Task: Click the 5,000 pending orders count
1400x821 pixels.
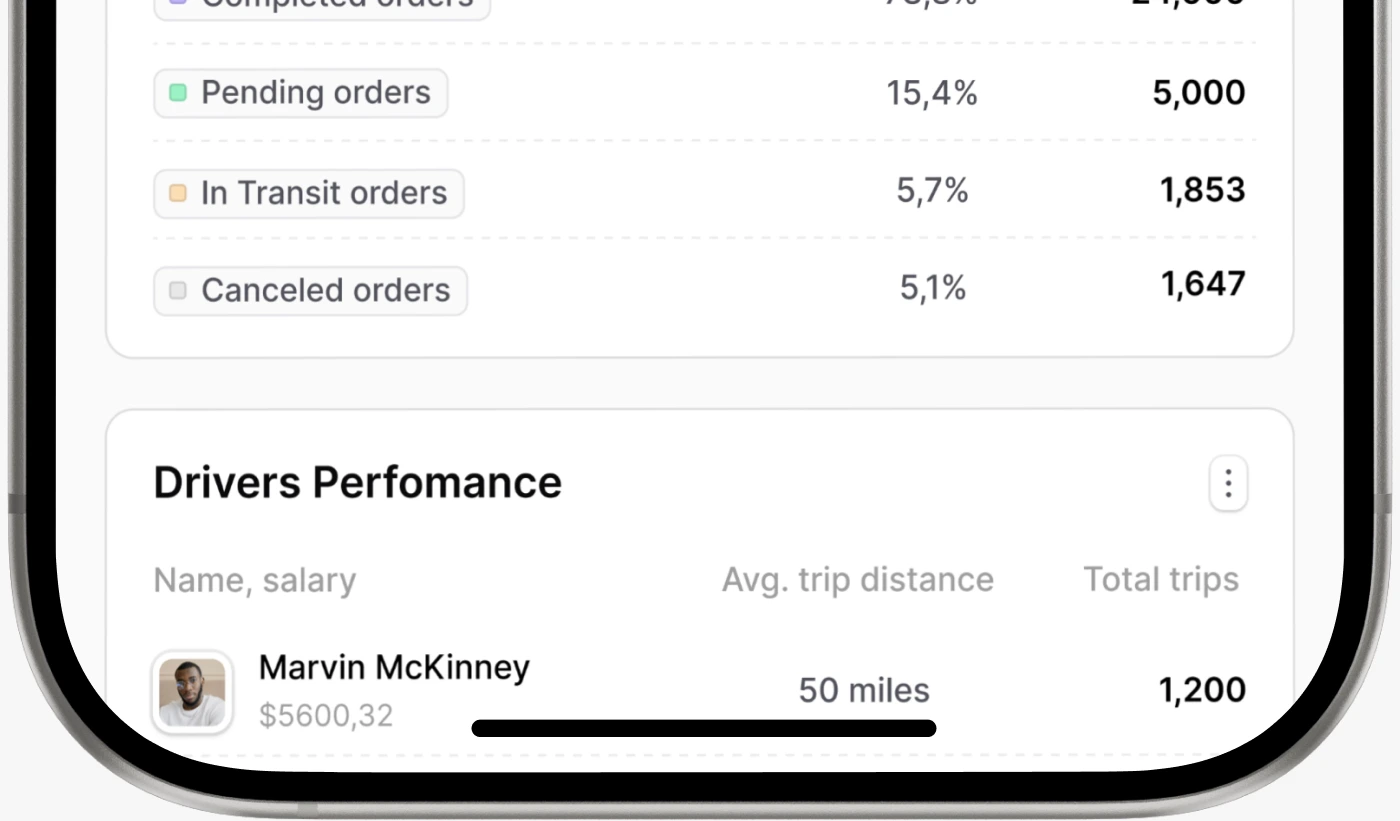Action: [x=1199, y=93]
